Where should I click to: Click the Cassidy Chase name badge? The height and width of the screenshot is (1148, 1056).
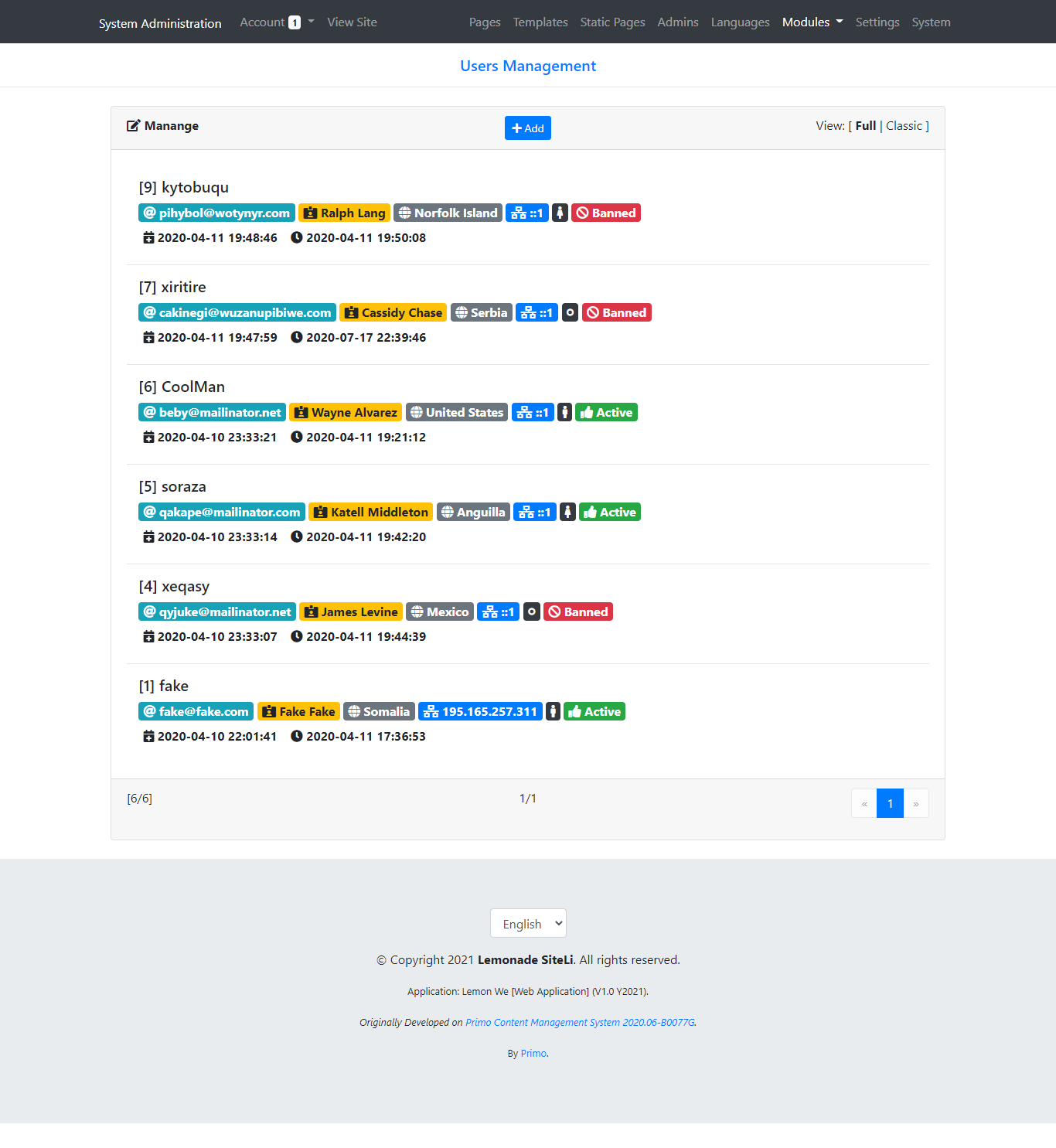(393, 312)
